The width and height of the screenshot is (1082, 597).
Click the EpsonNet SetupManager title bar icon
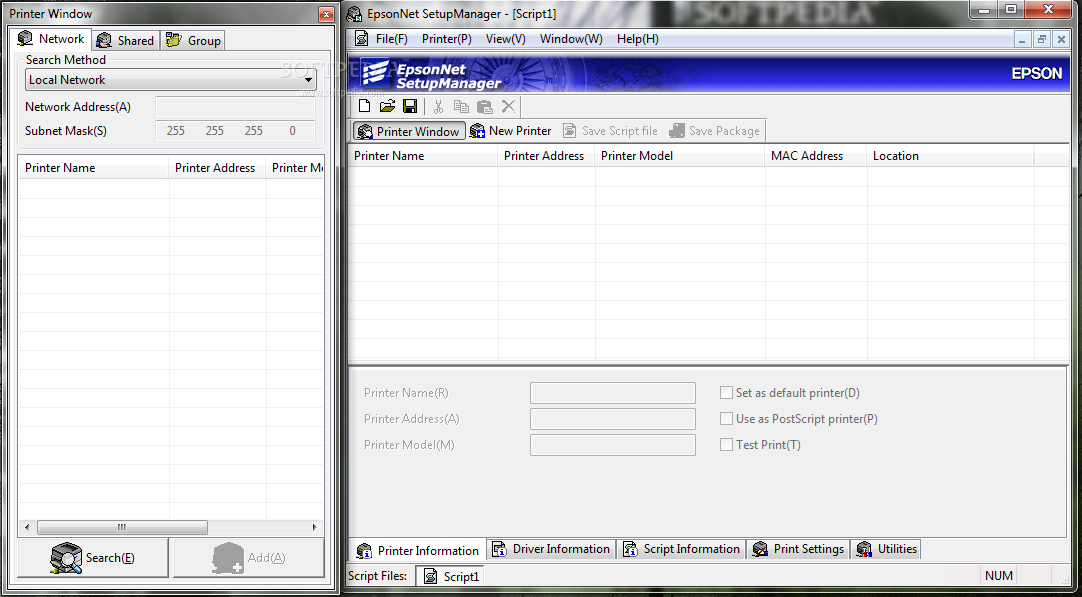click(x=355, y=13)
